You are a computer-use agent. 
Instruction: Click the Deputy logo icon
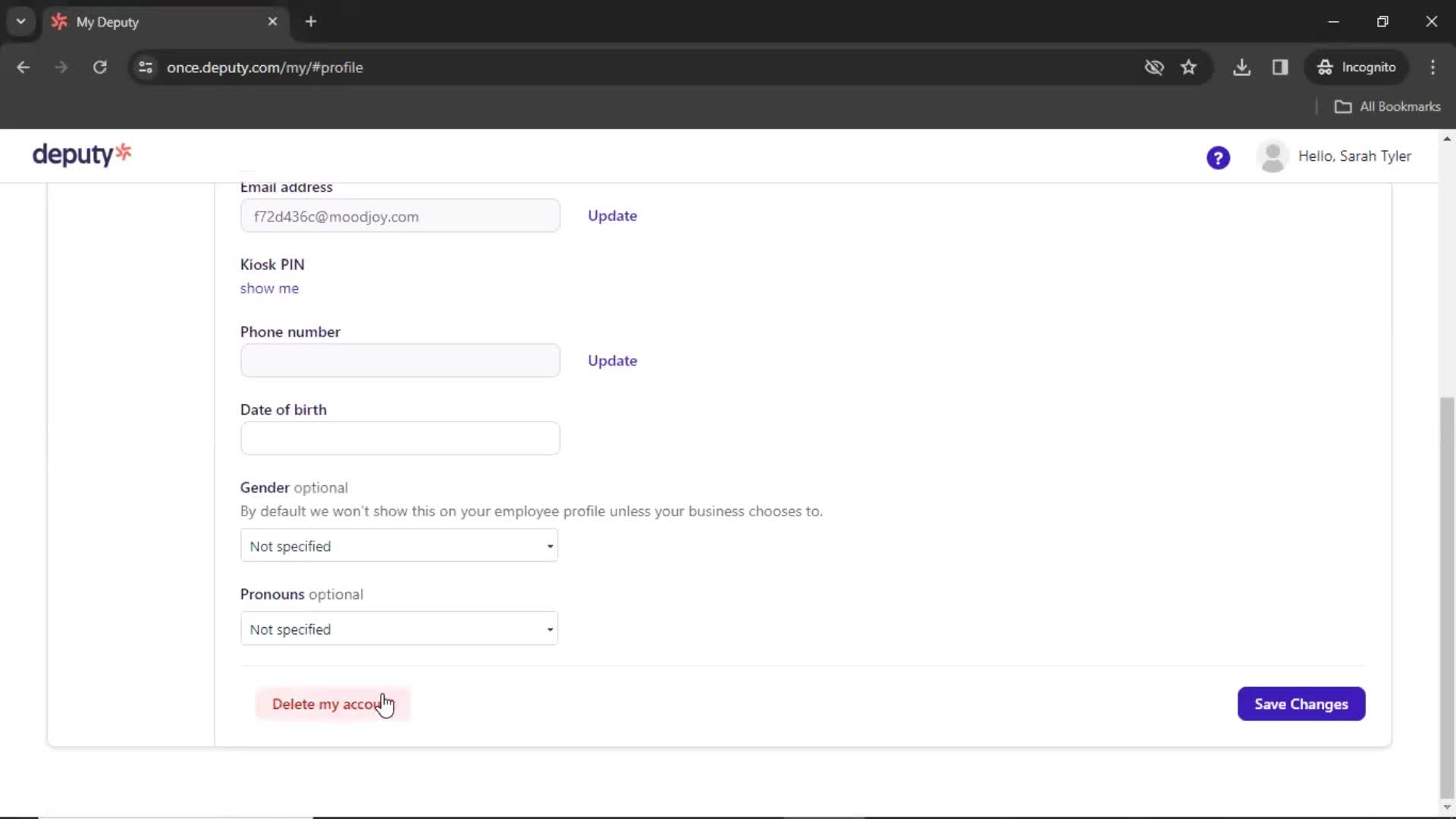pos(82,155)
